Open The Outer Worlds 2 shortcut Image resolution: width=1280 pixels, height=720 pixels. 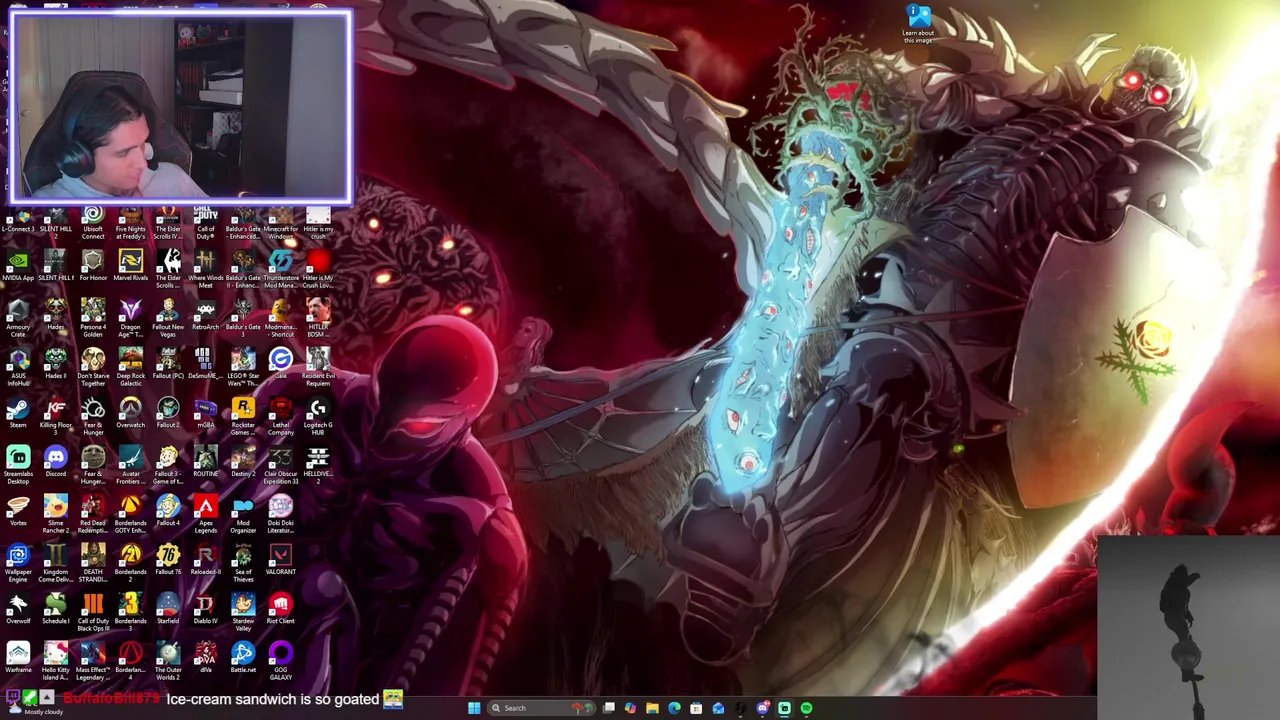click(x=168, y=661)
